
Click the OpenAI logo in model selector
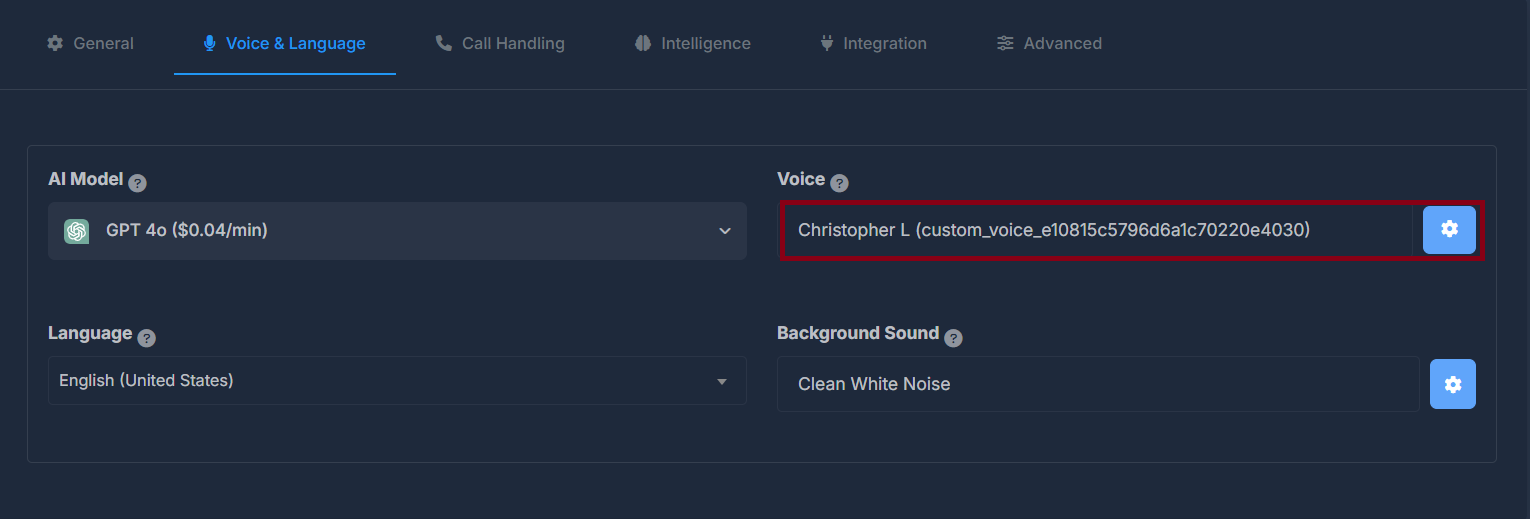(x=76, y=231)
